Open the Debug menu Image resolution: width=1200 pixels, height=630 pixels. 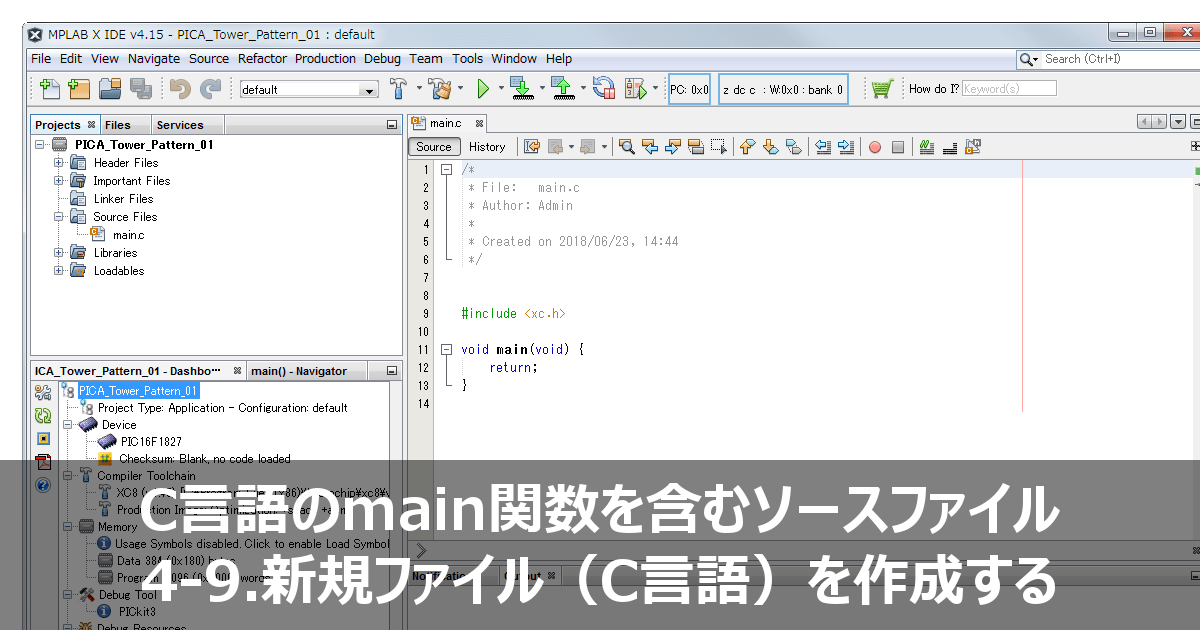(382, 58)
